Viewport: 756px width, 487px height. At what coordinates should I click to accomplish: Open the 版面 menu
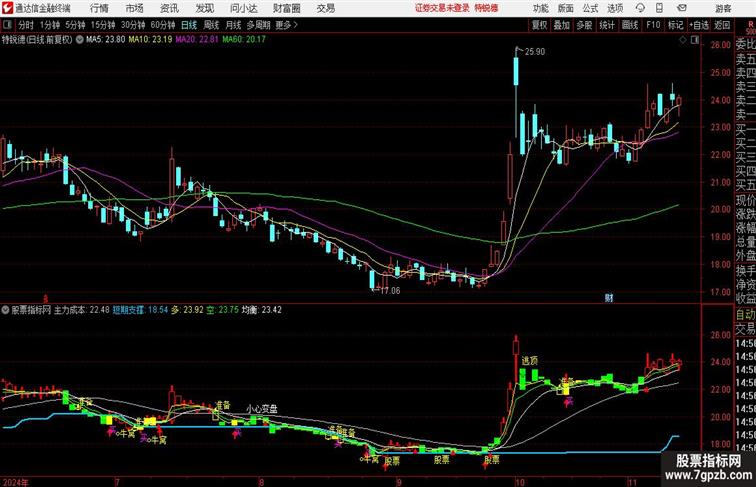tap(566, 8)
